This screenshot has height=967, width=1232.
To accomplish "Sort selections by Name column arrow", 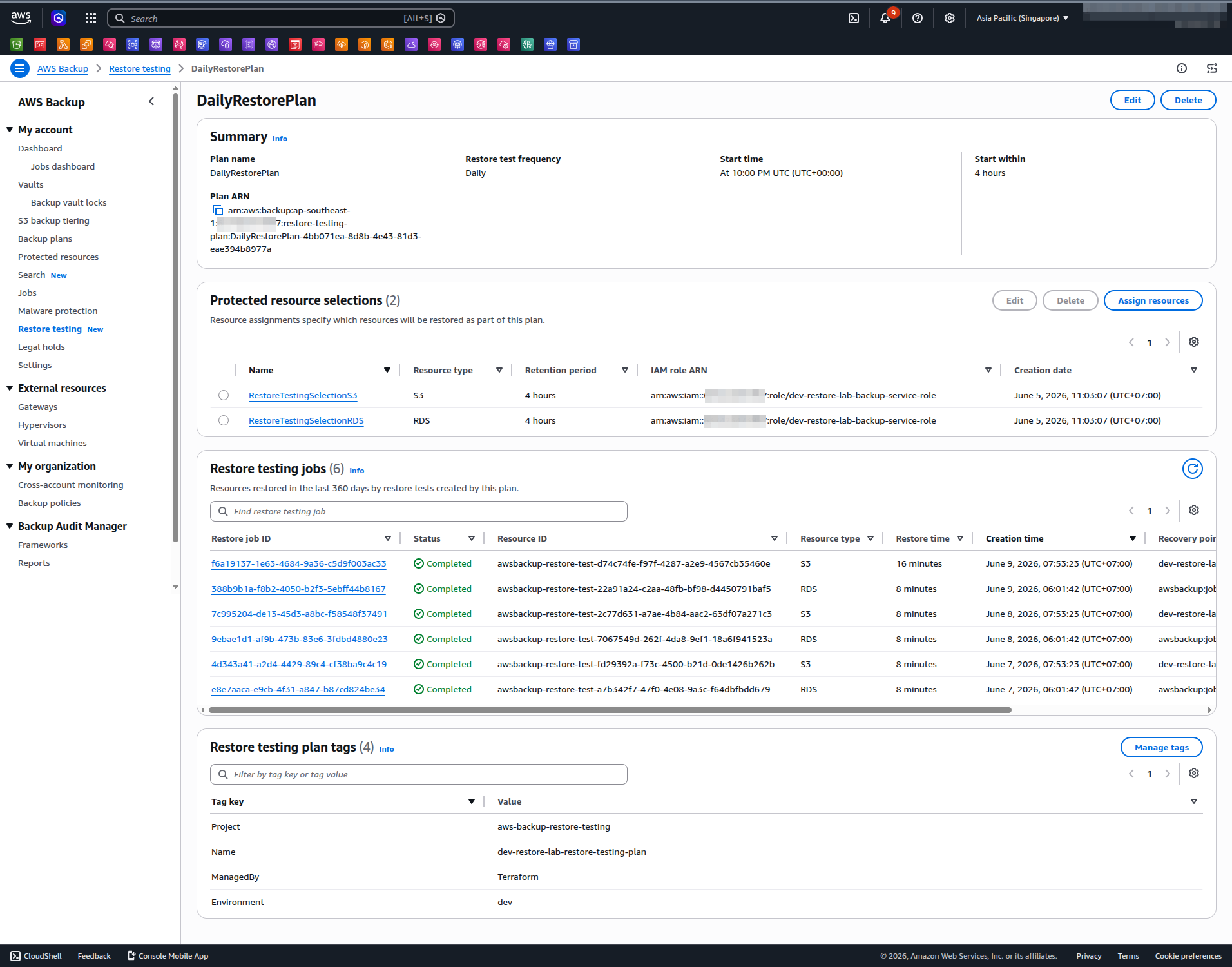I will coord(387,370).
